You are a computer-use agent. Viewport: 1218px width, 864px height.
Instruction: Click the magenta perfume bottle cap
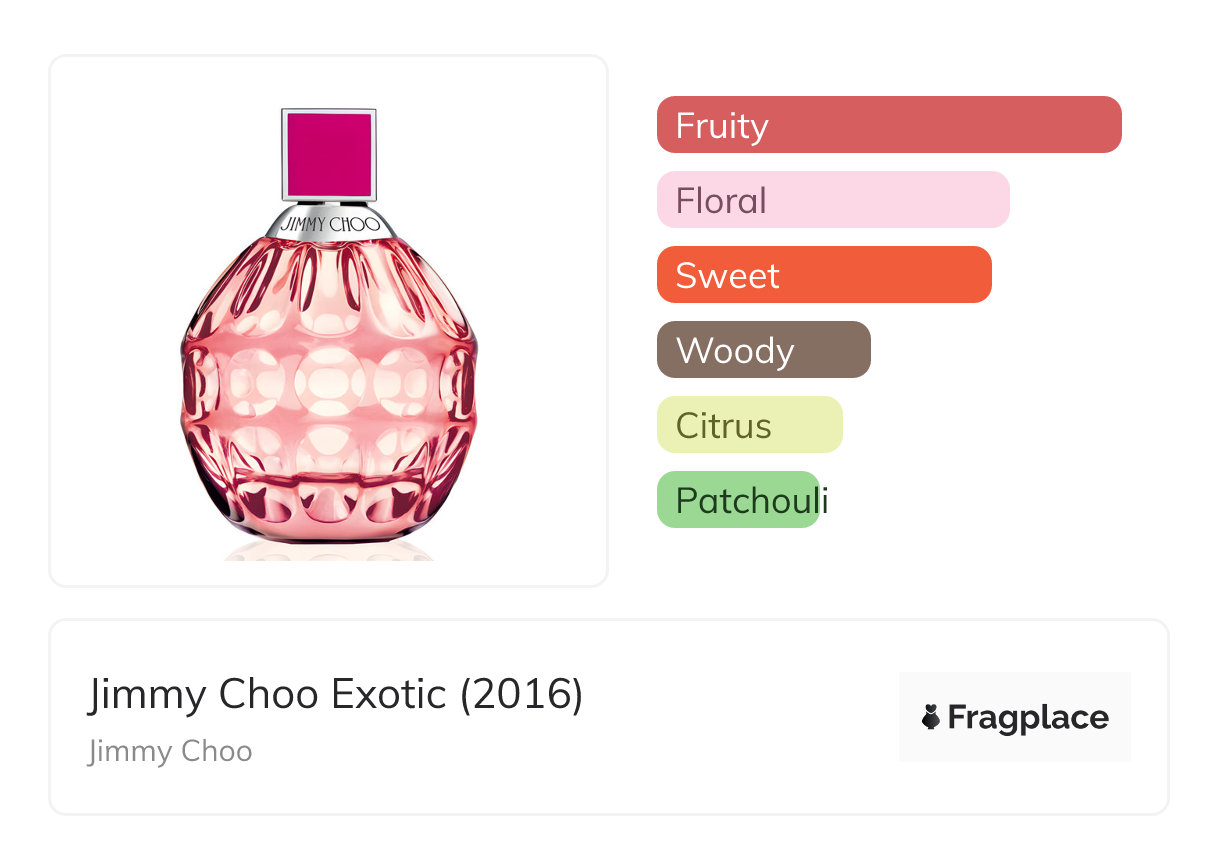point(329,155)
